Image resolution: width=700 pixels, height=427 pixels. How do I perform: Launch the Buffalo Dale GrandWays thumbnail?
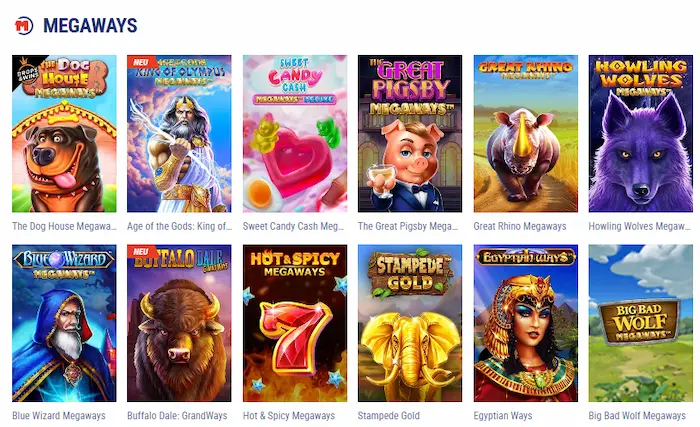(x=179, y=323)
